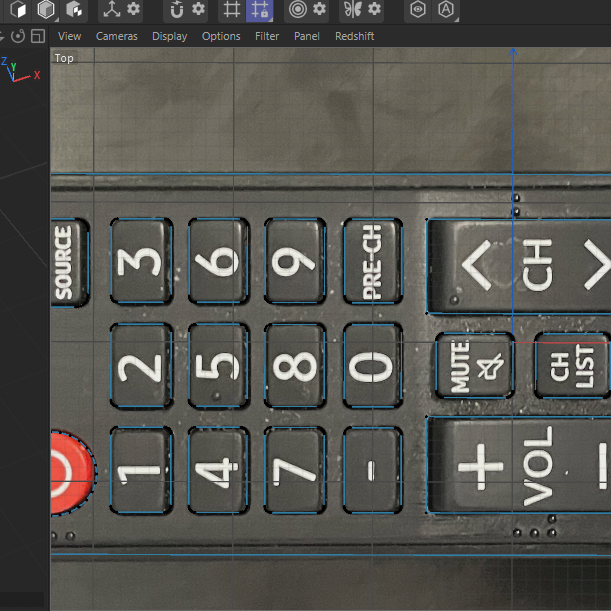611x611 pixels.
Task: Click the blue Z axis arrow handle
Action: pos(513,52)
